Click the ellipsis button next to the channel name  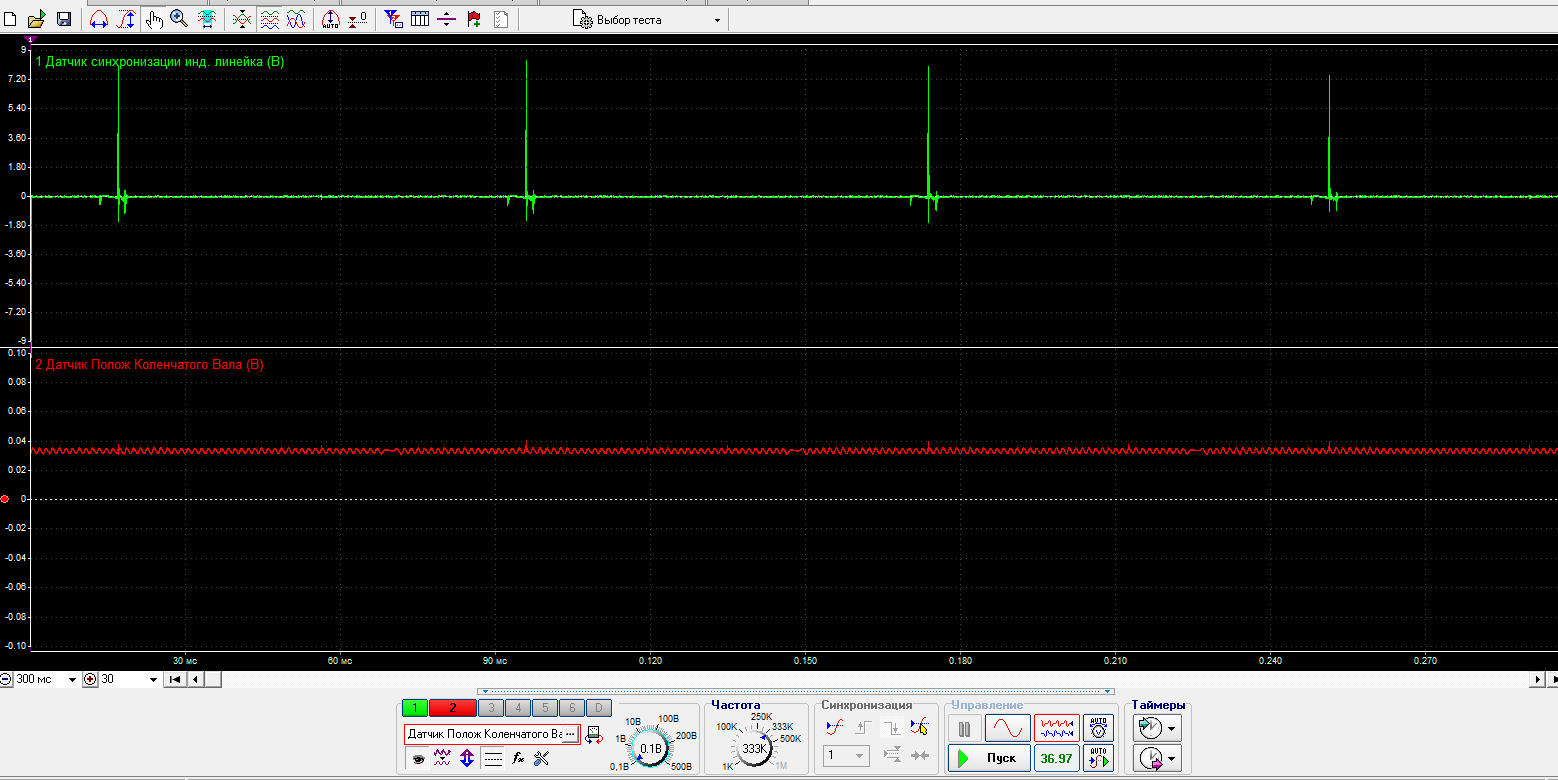pyautogui.click(x=570, y=734)
